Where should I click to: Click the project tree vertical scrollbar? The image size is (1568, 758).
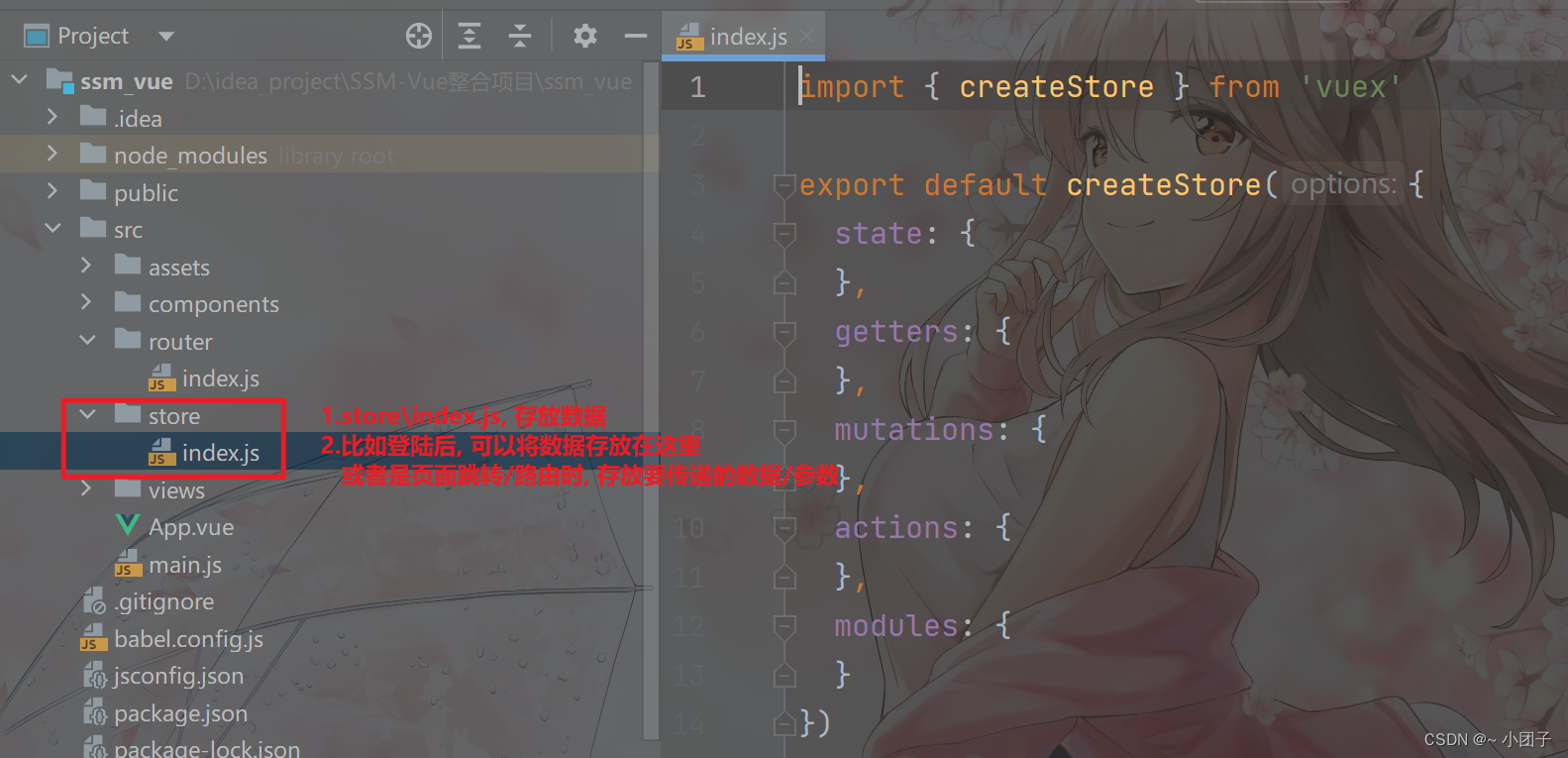[x=651, y=400]
